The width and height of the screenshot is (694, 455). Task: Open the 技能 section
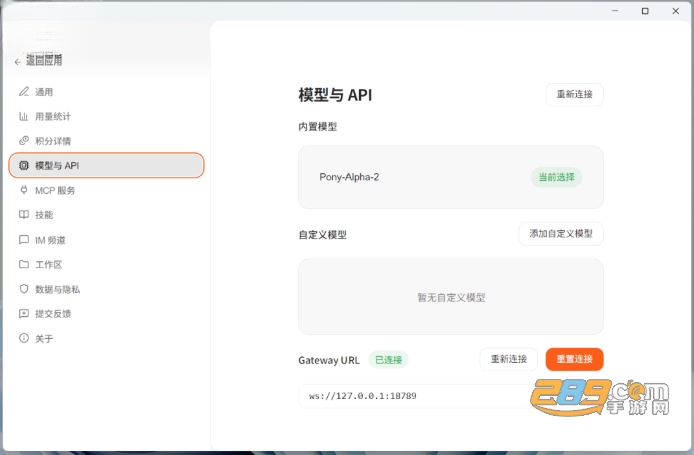pyautogui.click(x=106, y=215)
